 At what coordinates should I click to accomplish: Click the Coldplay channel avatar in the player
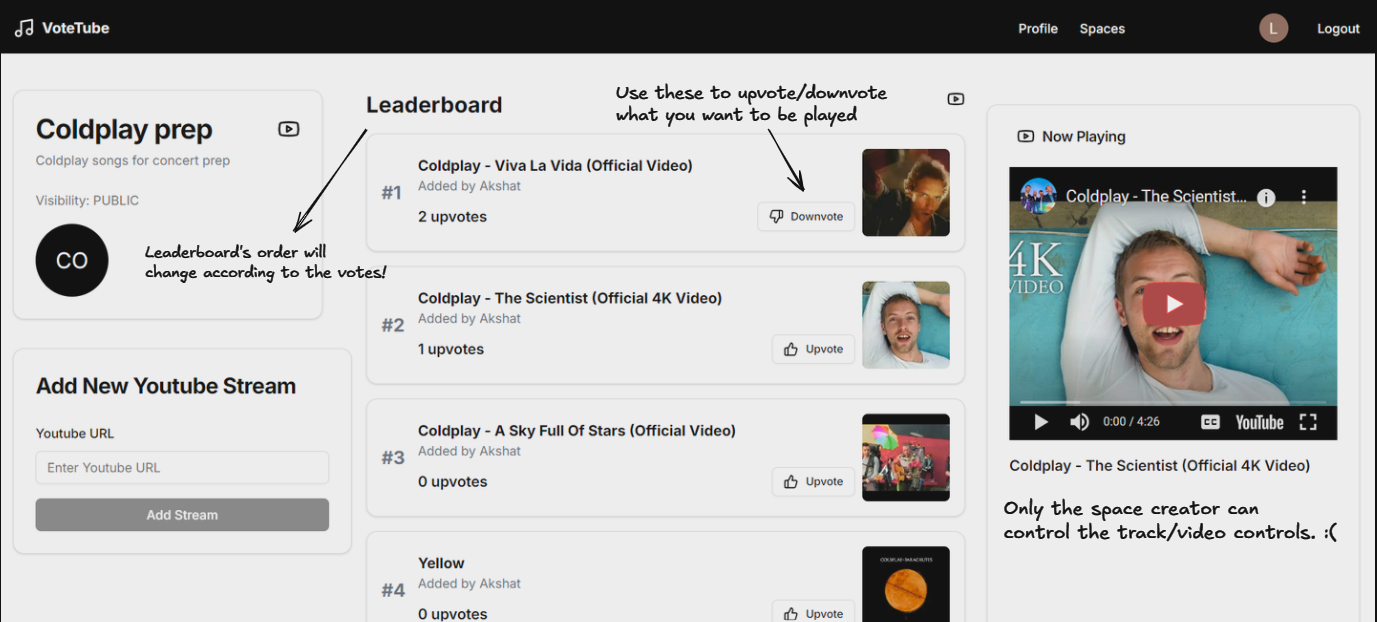[1038, 196]
